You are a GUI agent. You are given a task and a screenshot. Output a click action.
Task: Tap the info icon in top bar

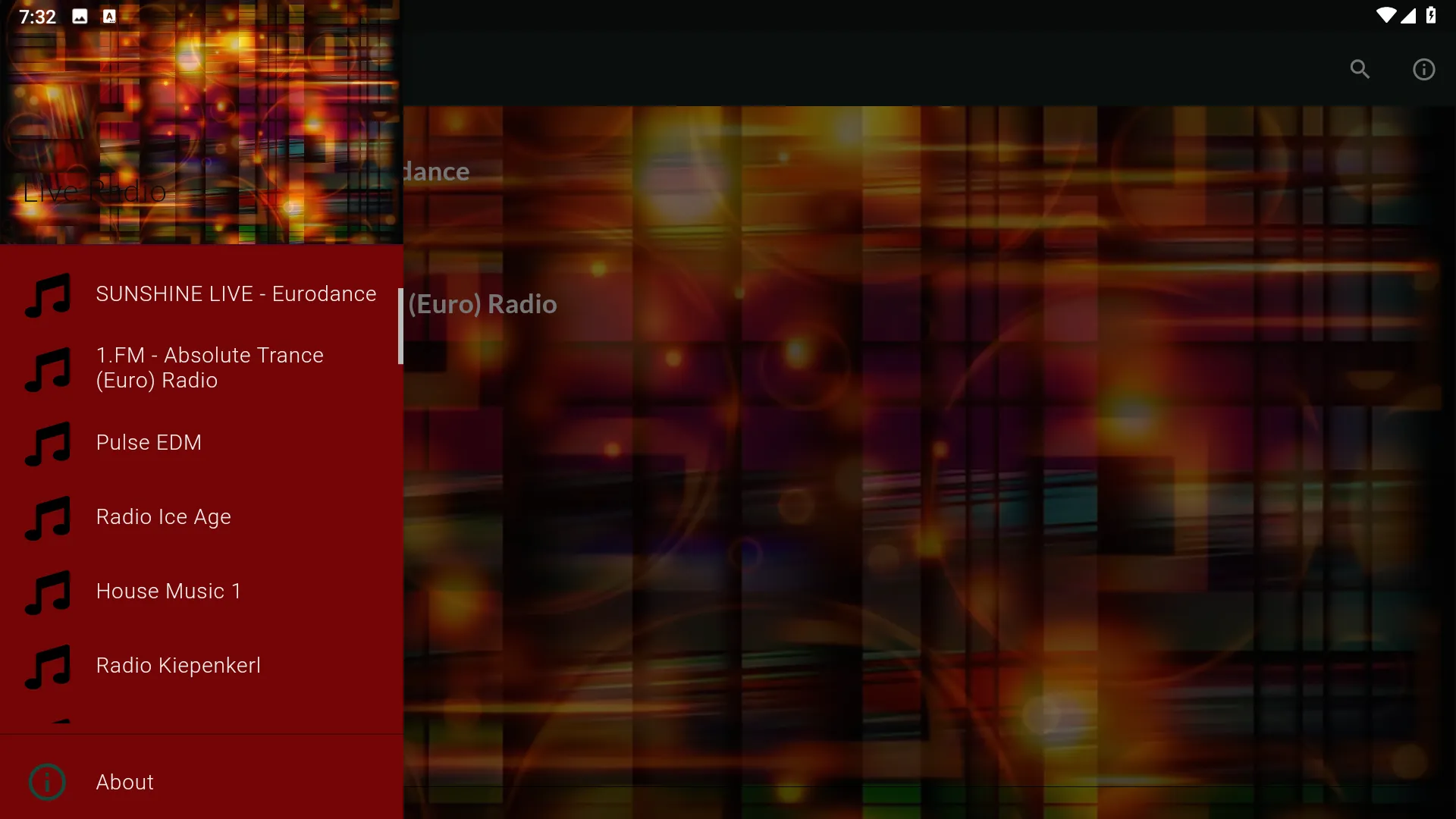click(x=1423, y=69)
